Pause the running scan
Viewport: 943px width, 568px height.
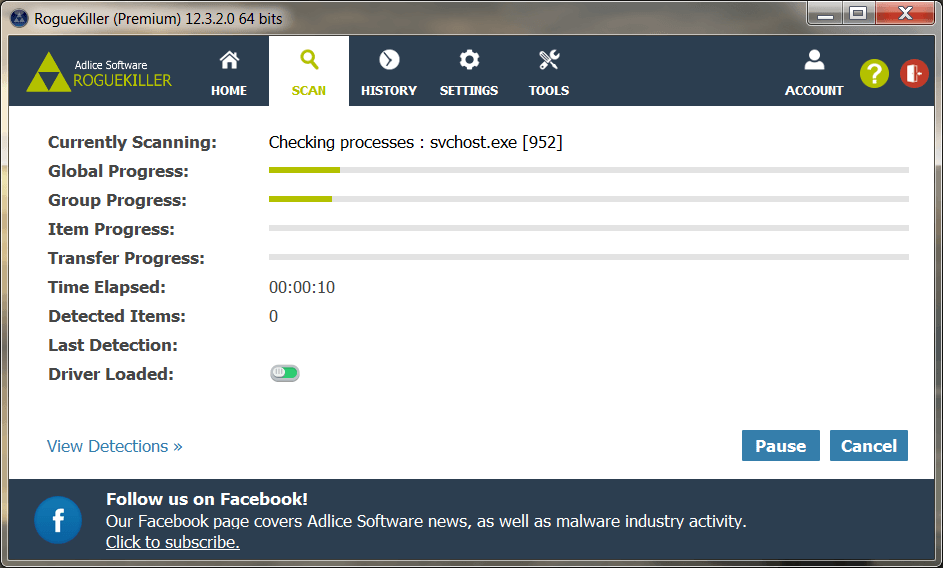pos(780,446)
